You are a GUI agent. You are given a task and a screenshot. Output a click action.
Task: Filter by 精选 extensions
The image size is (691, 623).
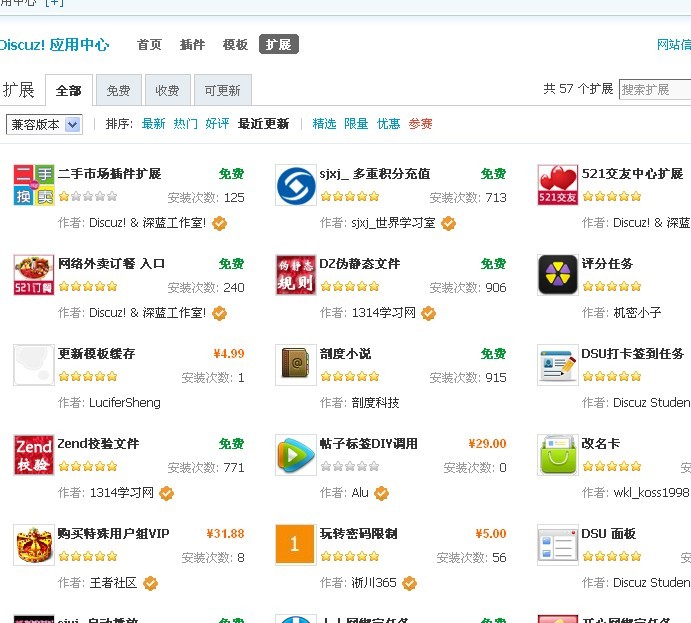click(324, 124)
